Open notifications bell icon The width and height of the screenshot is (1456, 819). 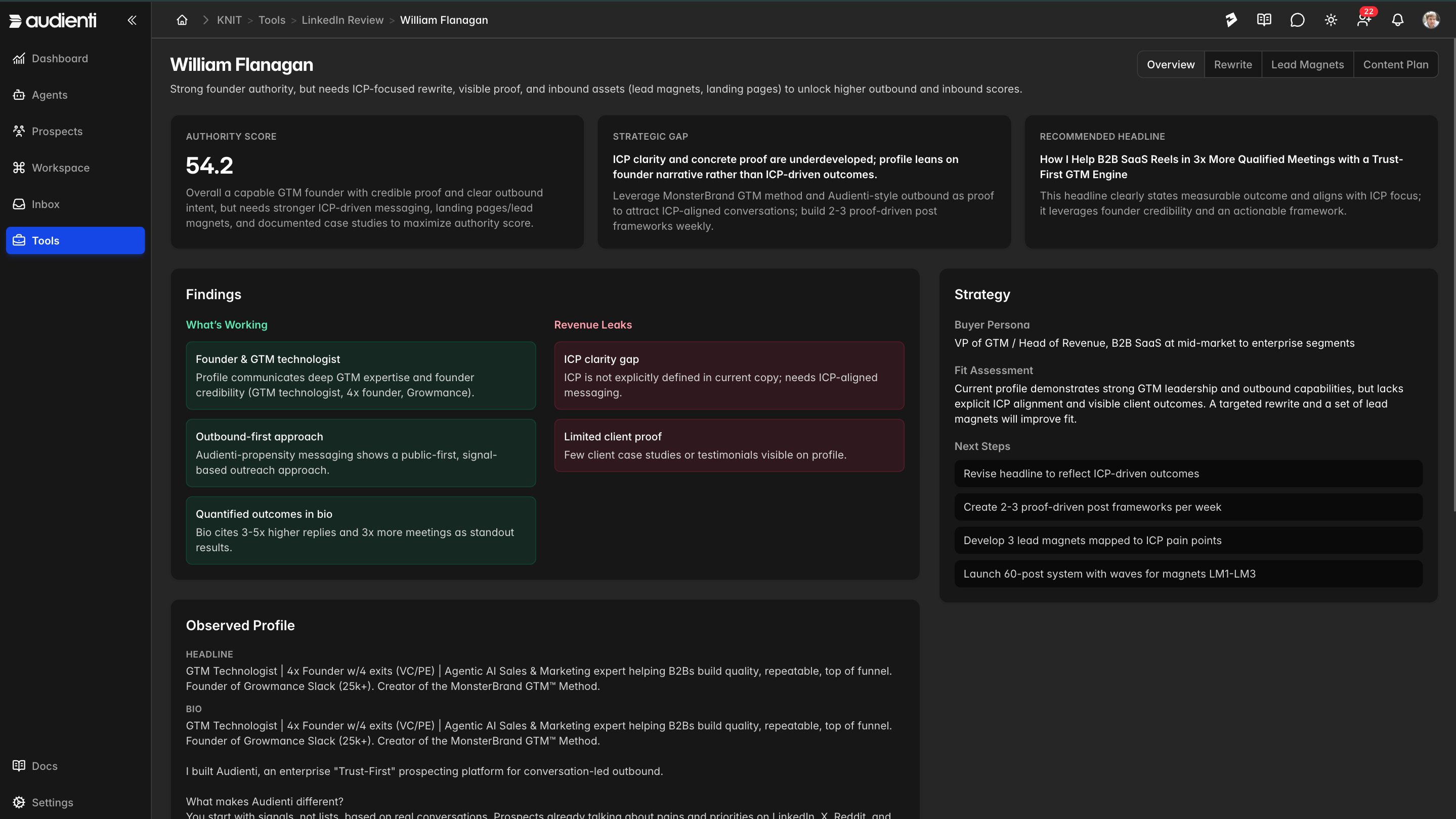[x=1397, y=20]
